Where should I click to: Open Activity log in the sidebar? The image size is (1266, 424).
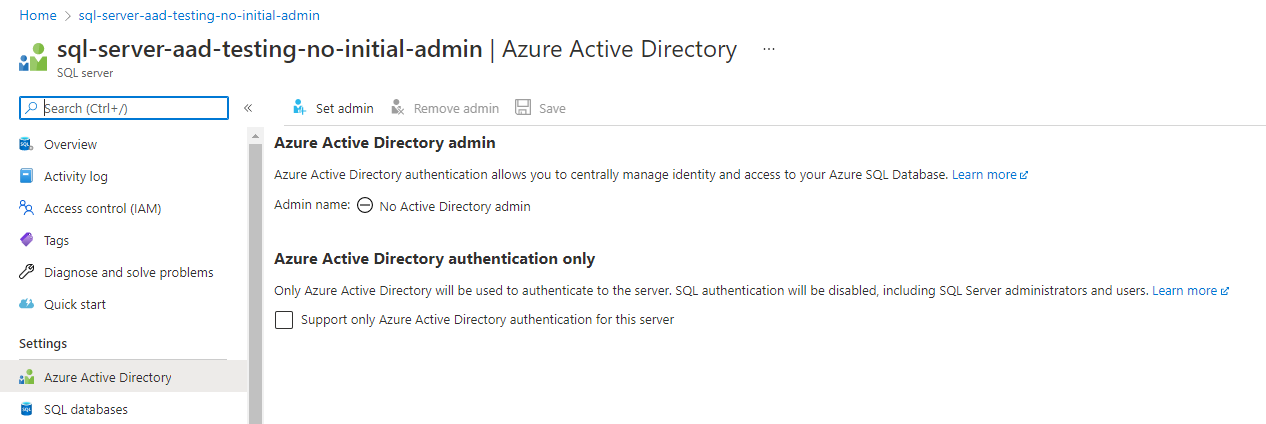point(76,177)
